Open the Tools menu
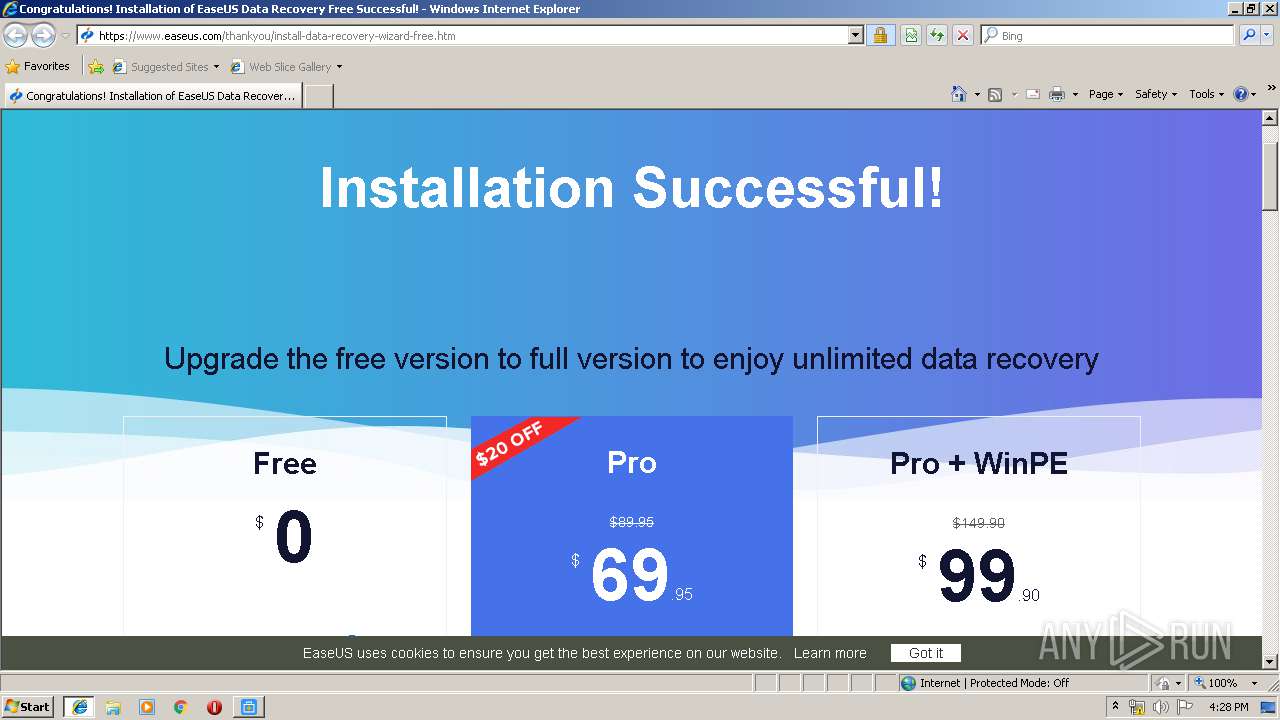Viewport: 1280px width, 720px height. pyautogui.click(x=1207, y=94)
